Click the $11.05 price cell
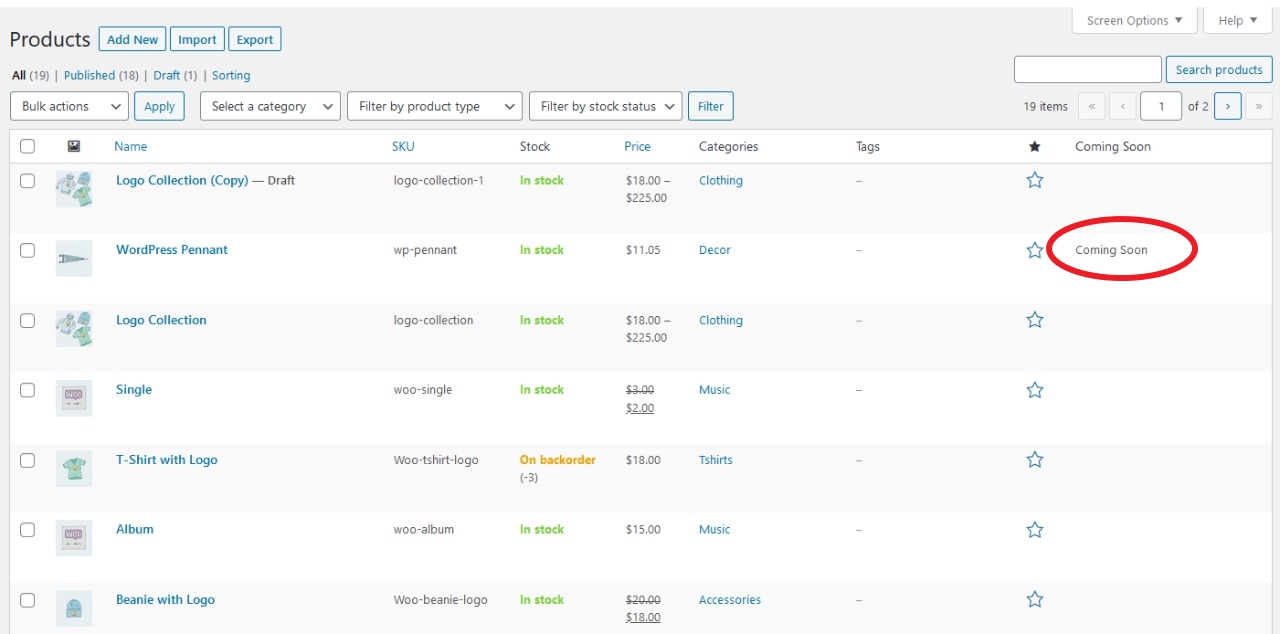Screen dimensions: 1280x634 (x=643, y=250)
